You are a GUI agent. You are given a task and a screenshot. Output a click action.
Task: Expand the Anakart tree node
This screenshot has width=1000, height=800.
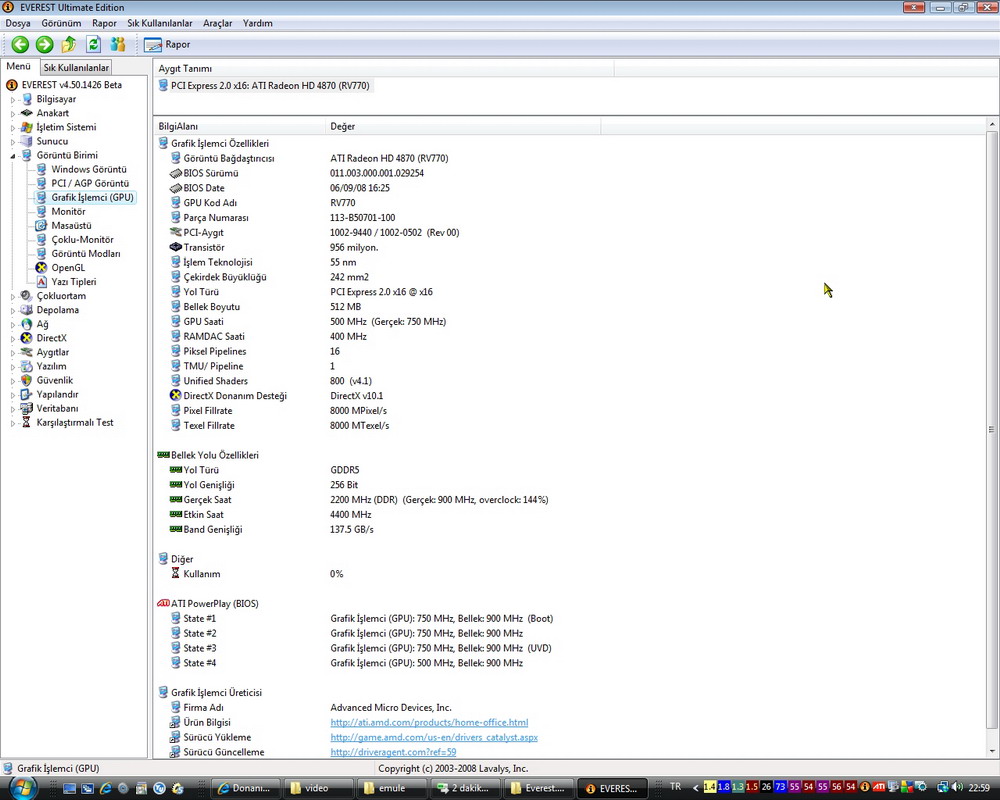click(12, 114)
